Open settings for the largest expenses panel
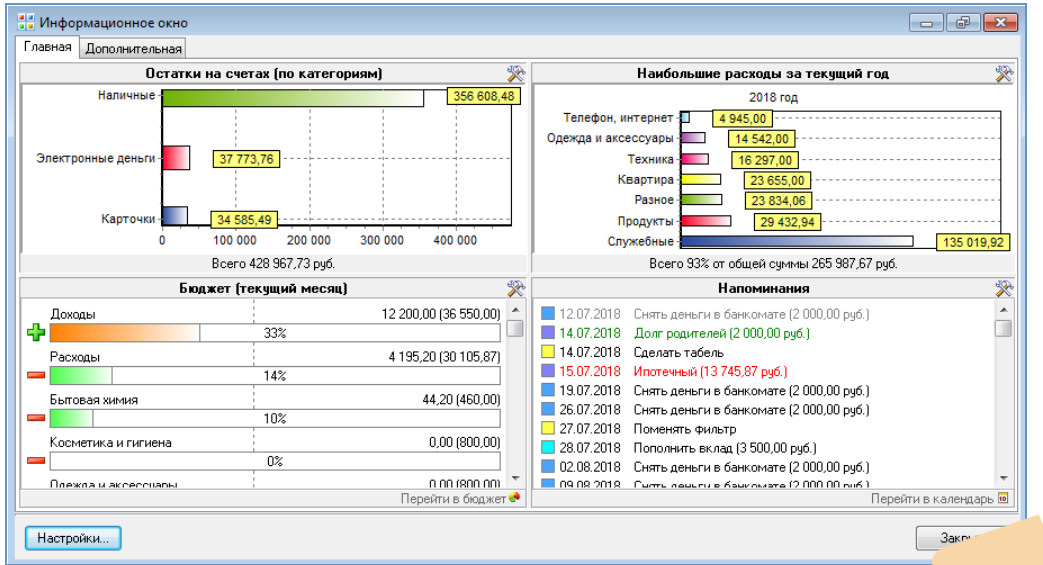 tap(1004, 74)
